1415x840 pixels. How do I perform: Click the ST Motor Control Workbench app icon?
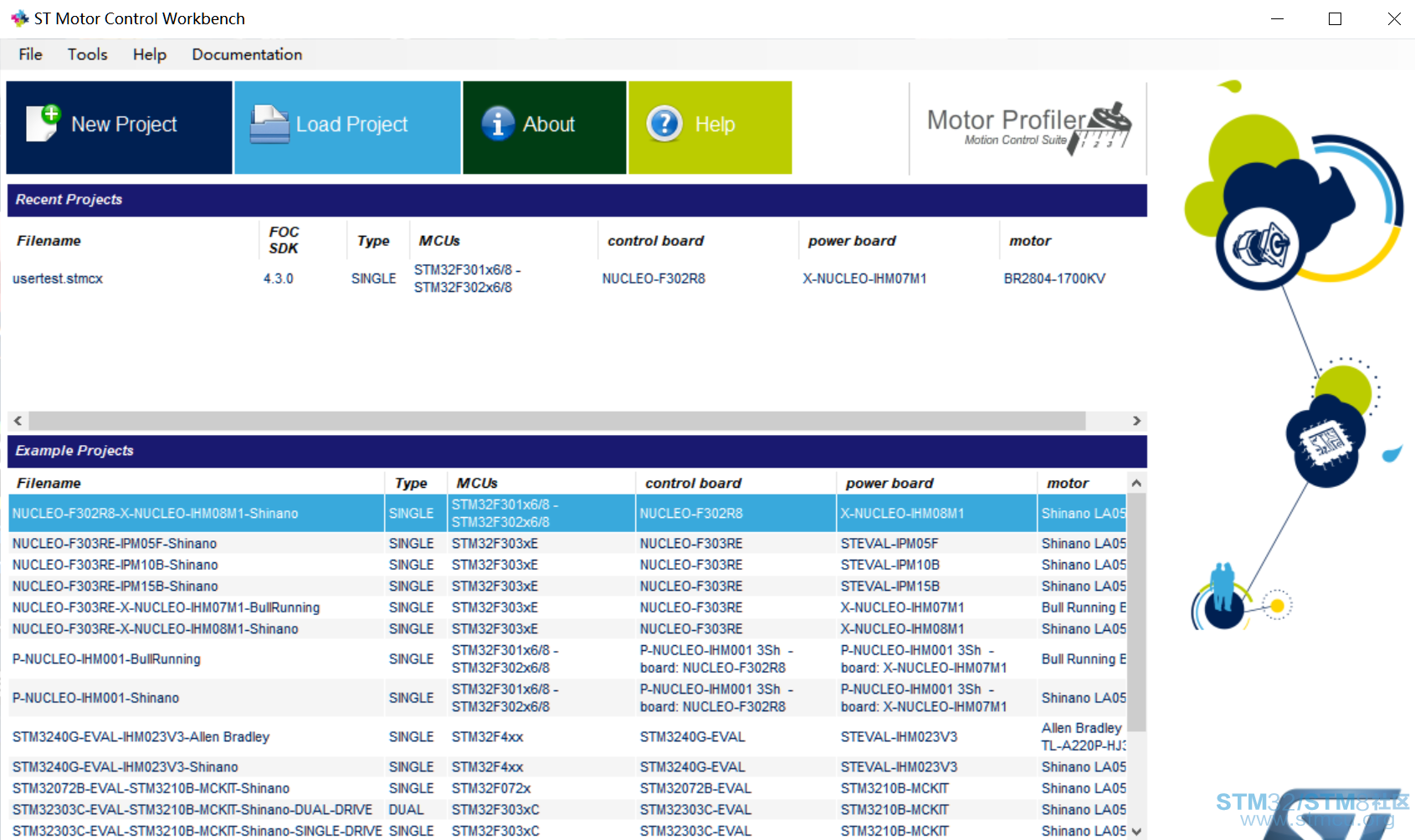19,18
